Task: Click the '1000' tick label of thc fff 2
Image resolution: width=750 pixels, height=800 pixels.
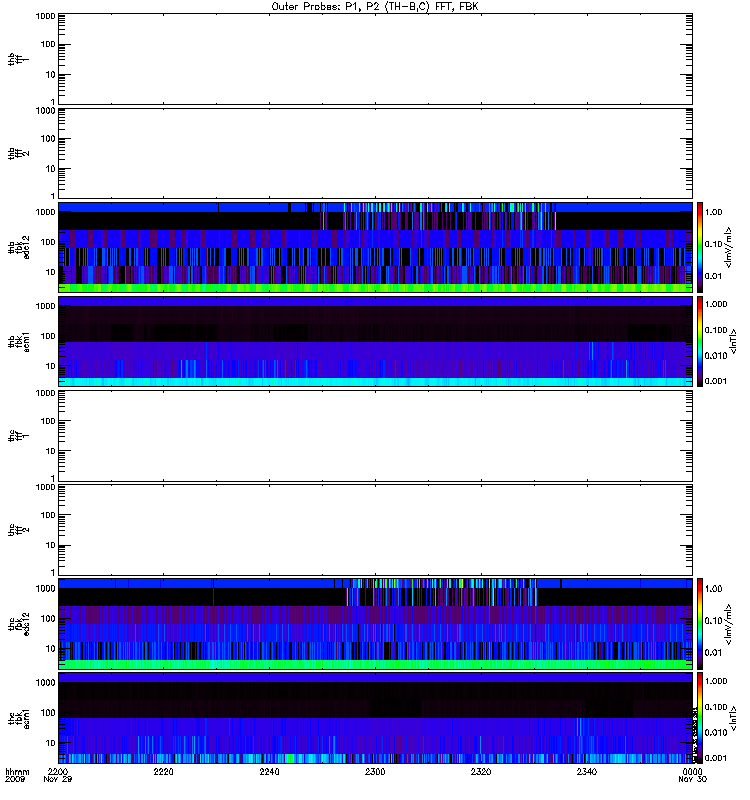Action: tap(45, 487)
